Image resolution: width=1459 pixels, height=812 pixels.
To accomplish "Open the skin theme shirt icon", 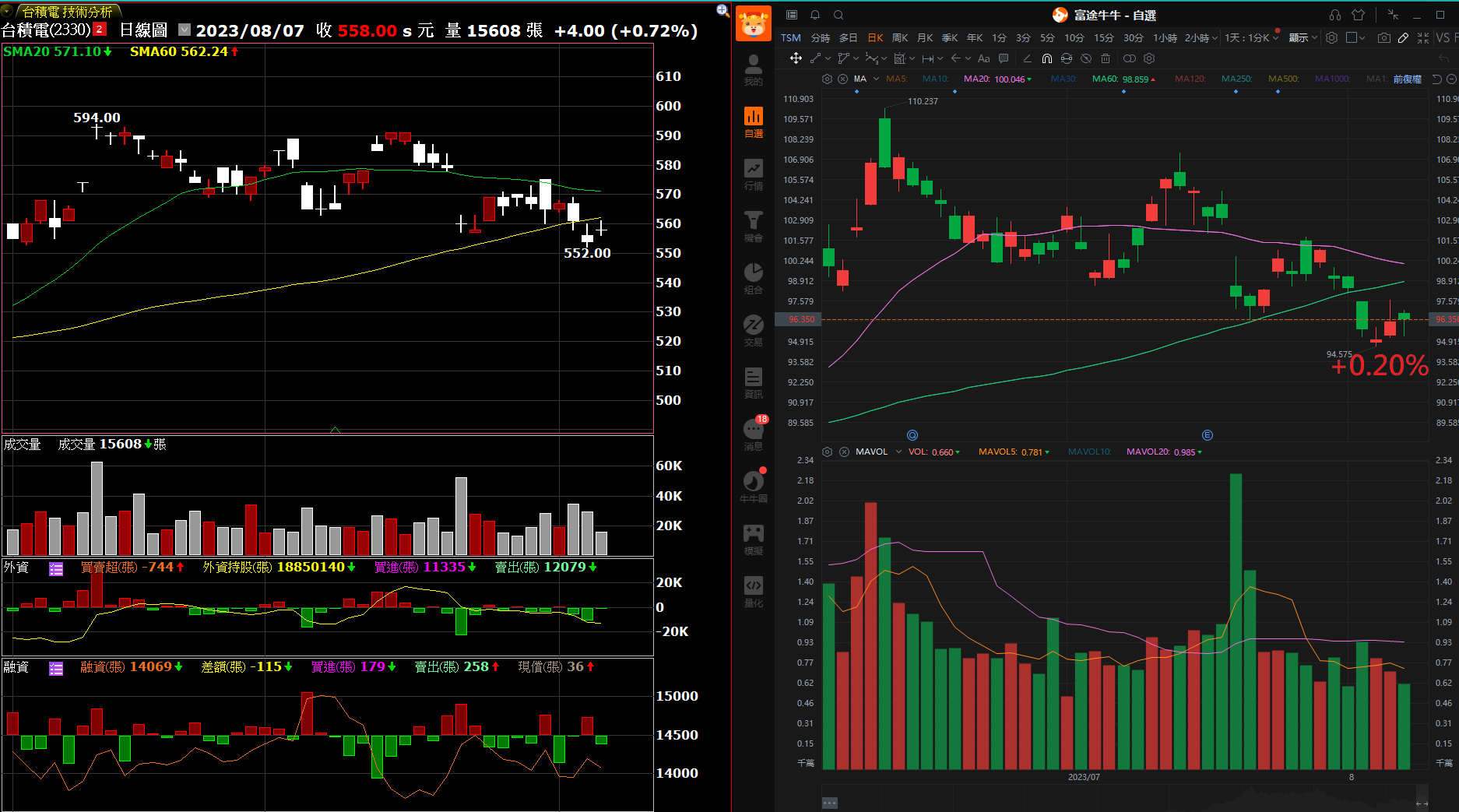I will tap(1359, 15).
